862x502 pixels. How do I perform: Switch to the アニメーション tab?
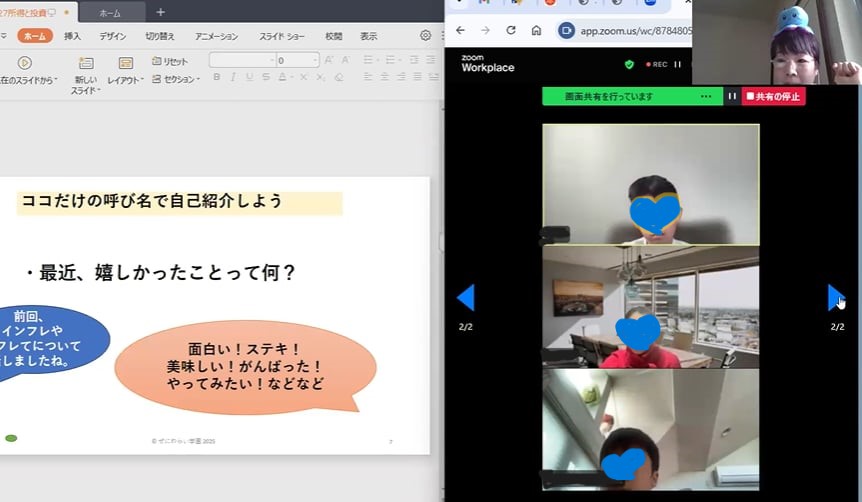click(x=216, y=36)
